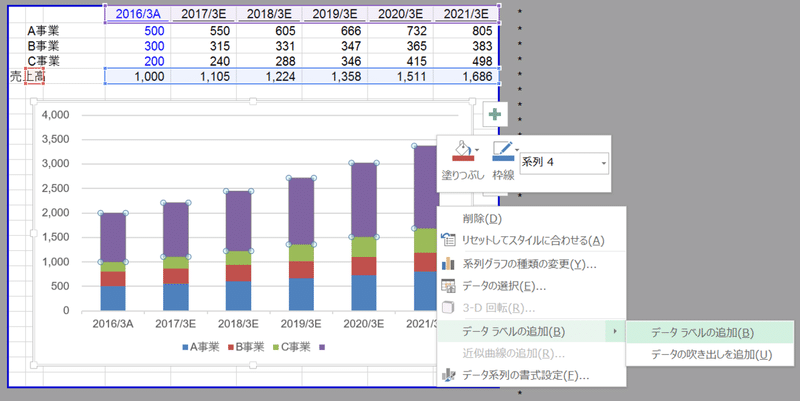Open the 塗りつぶし fill dropdown arrow
Image resolution: width=800 pixels, height=401 pixels.
477,150
